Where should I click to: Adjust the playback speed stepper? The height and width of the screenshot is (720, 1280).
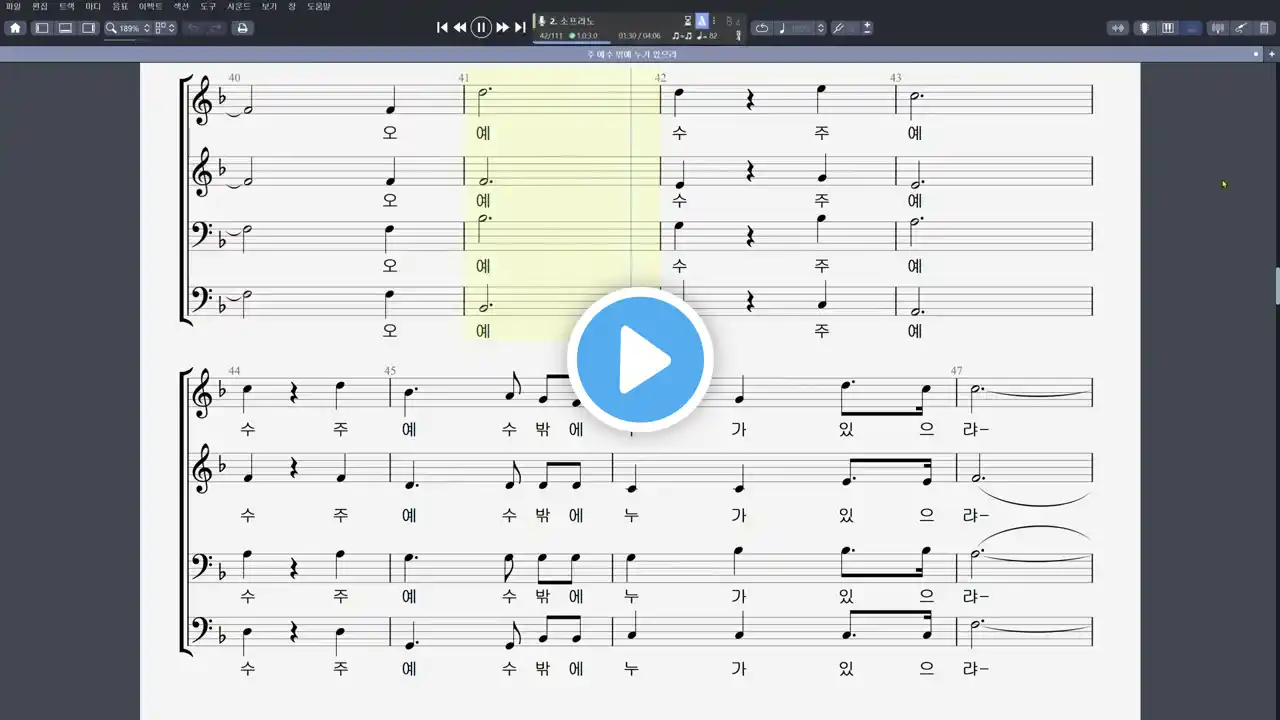pos(821,28)
